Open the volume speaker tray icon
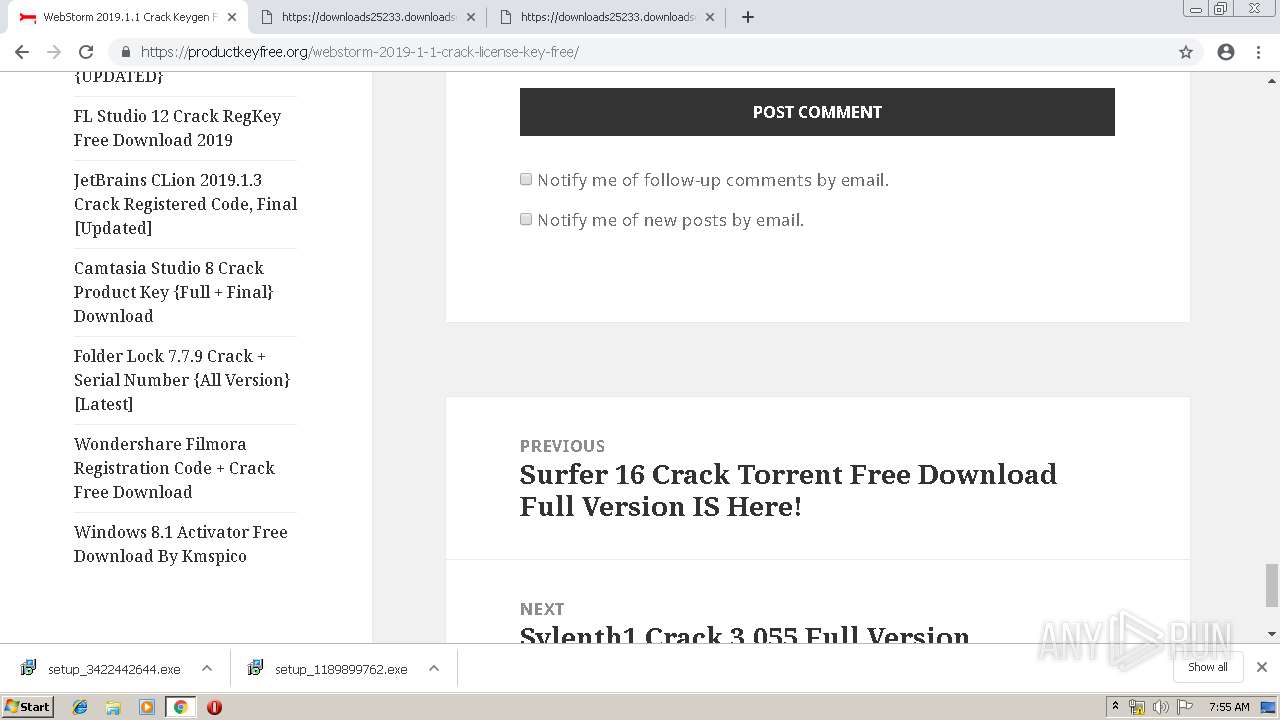This screenshot has width=1280, height=720. (x=1161, y=707)
